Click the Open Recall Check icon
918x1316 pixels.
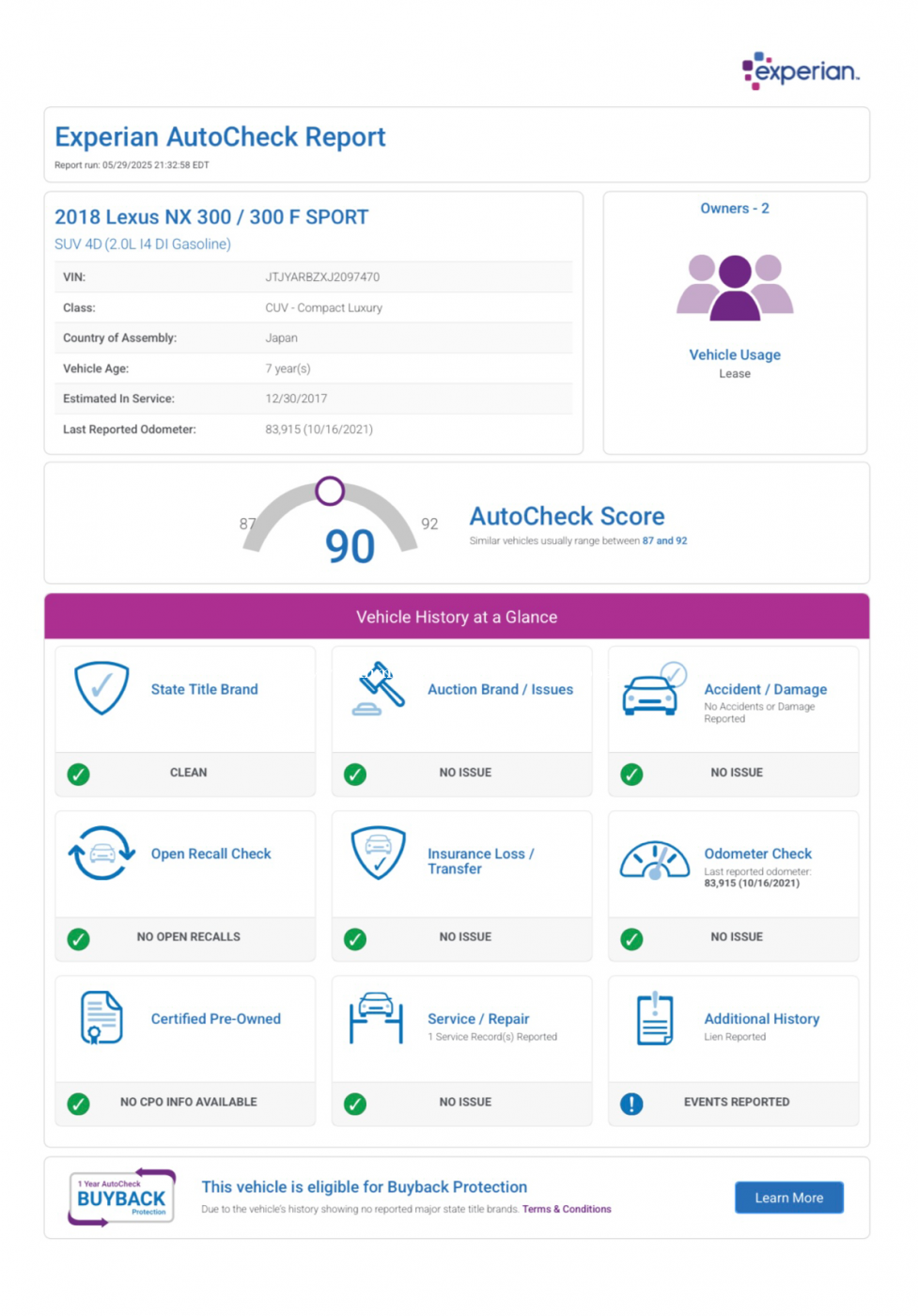pyautogui.click(x=101, y=854)
